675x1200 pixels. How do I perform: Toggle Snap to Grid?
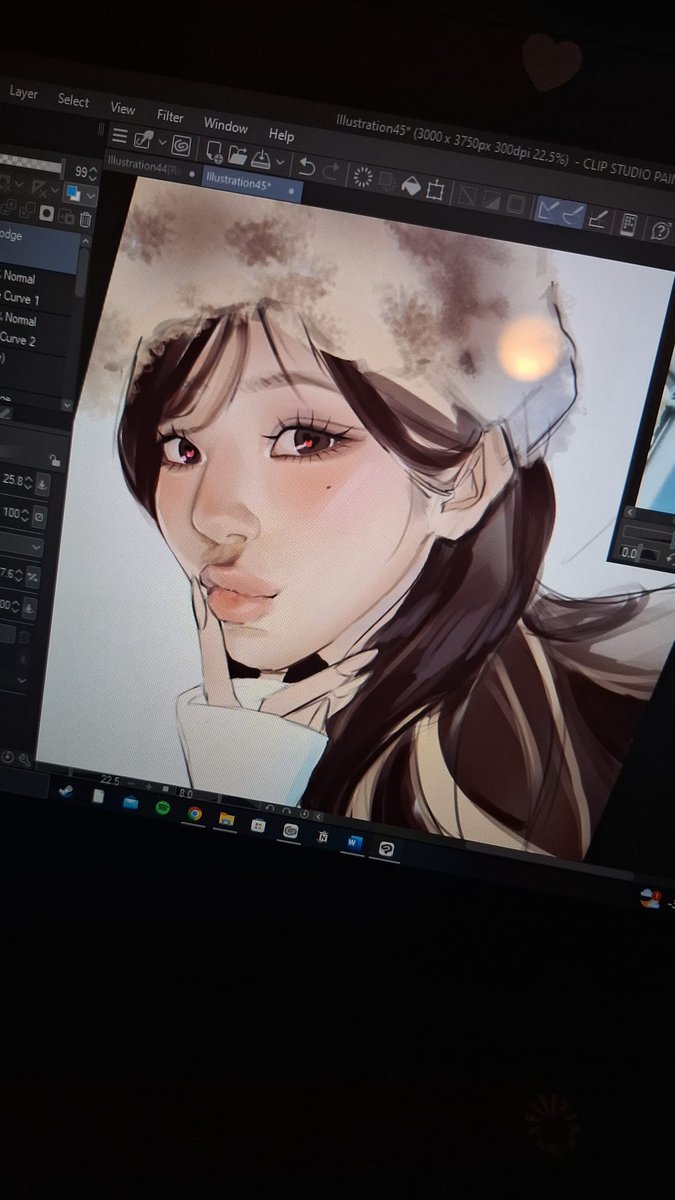pos(600,218)
